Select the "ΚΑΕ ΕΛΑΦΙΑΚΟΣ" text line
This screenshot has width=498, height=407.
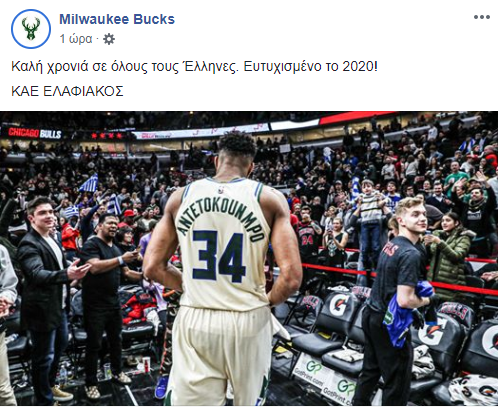pos(67,91)
